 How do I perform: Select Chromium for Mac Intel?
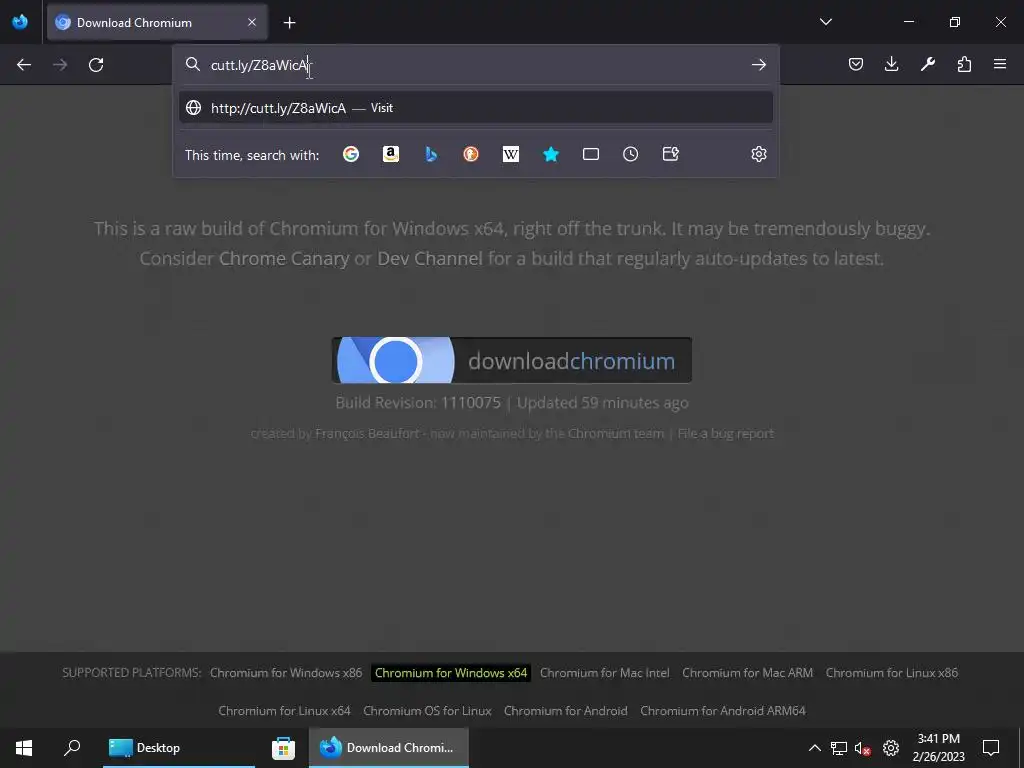604,673
